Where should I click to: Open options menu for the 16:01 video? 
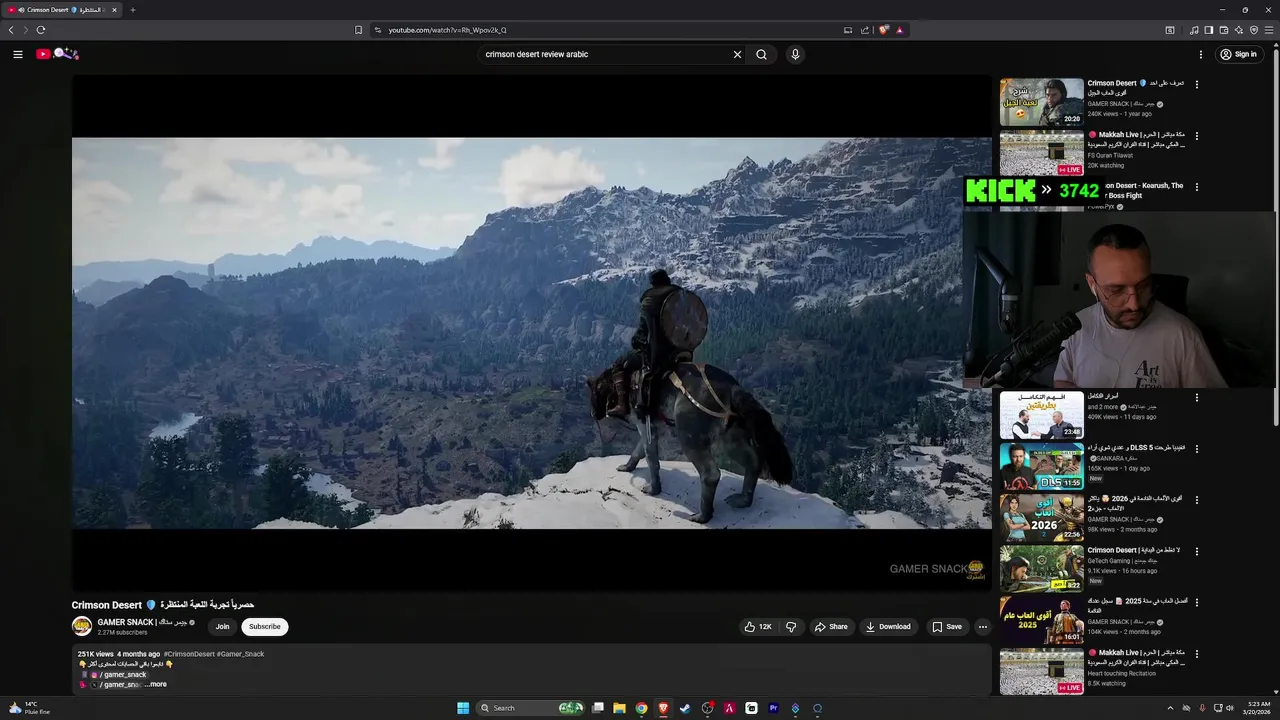pyautogui.click(x=1196, y=603)
